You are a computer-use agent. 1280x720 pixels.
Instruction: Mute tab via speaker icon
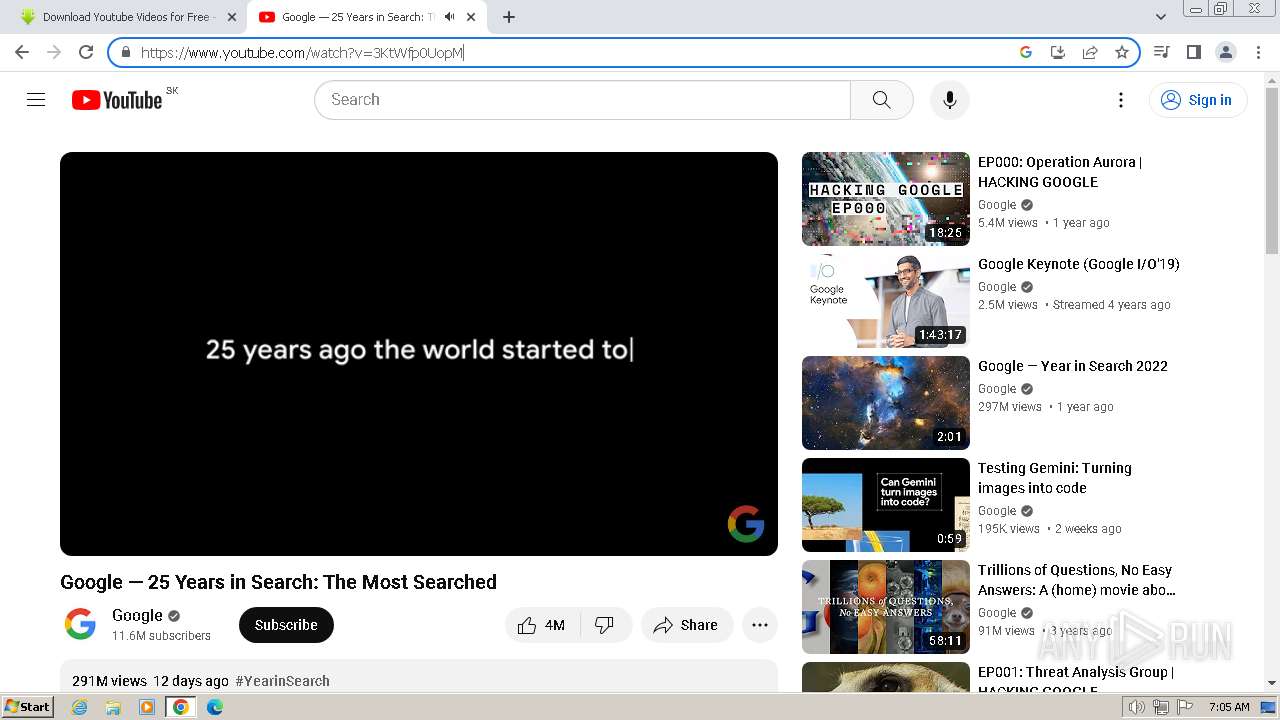tap(450, 17)
